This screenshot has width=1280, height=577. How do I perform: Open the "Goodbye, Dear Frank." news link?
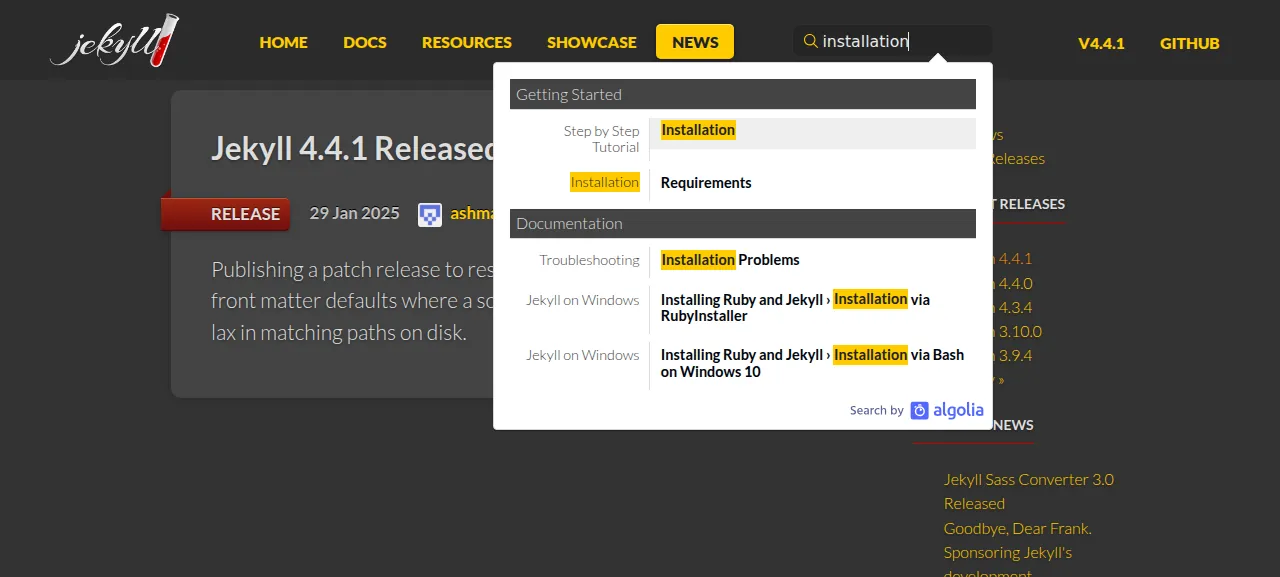tap(1017, 528)
